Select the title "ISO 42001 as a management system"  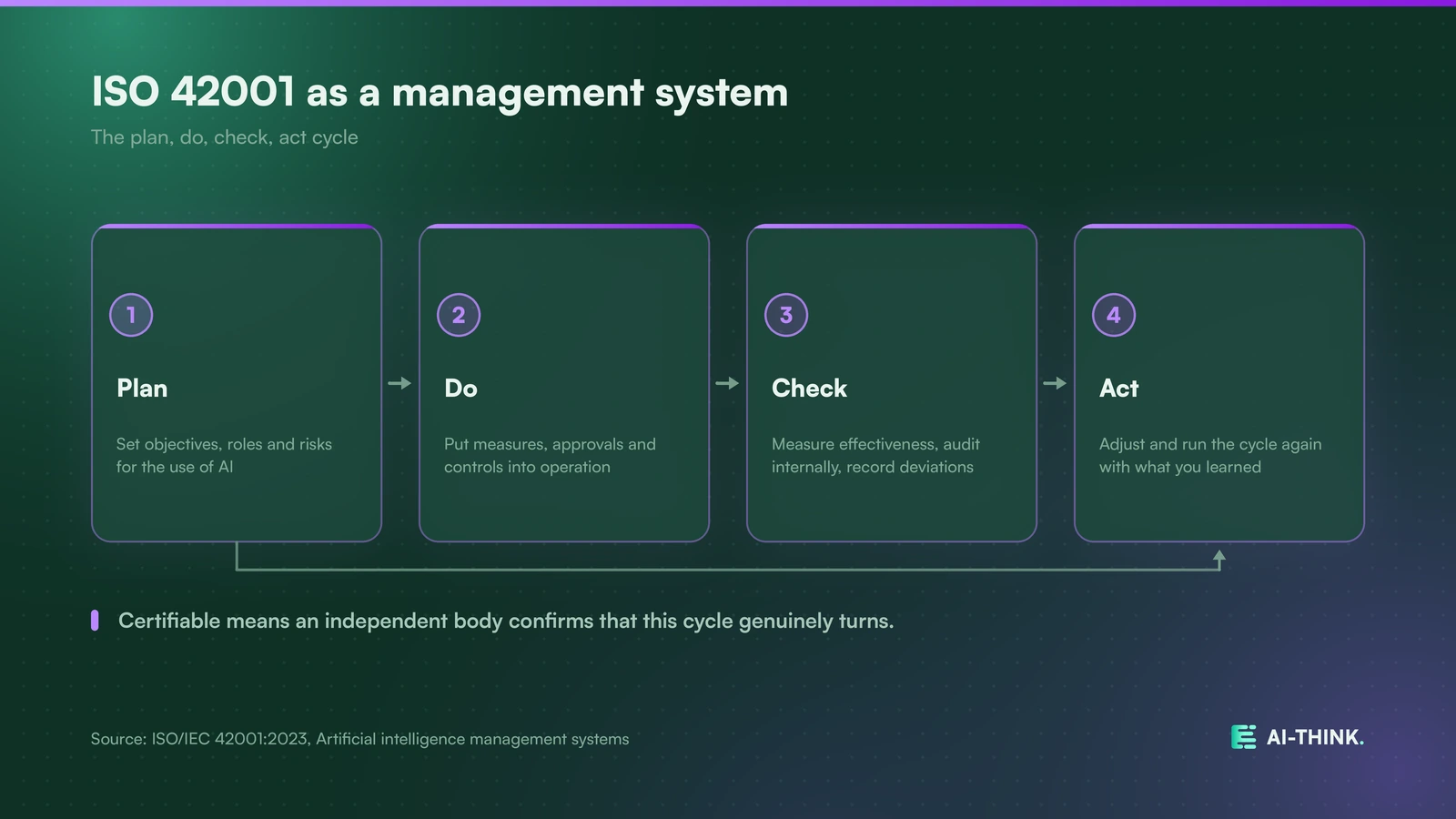point(440,93)
